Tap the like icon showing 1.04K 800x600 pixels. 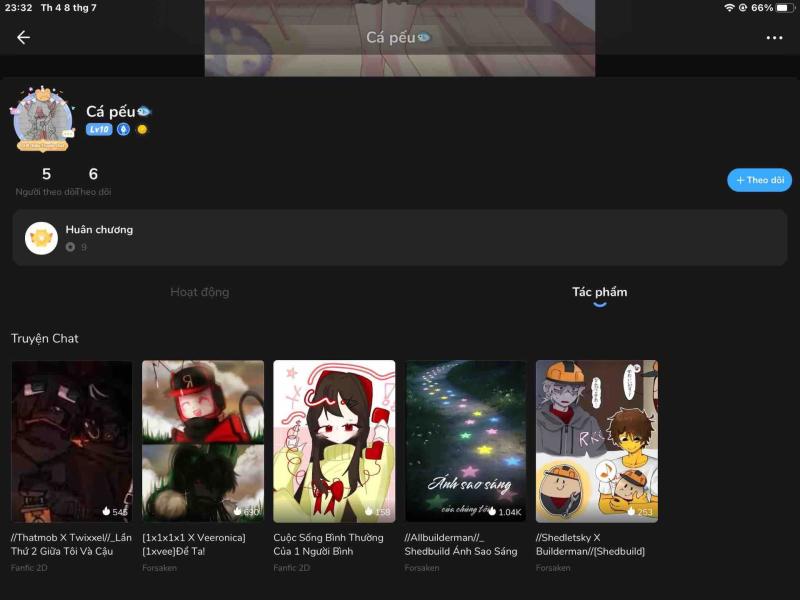492,511
